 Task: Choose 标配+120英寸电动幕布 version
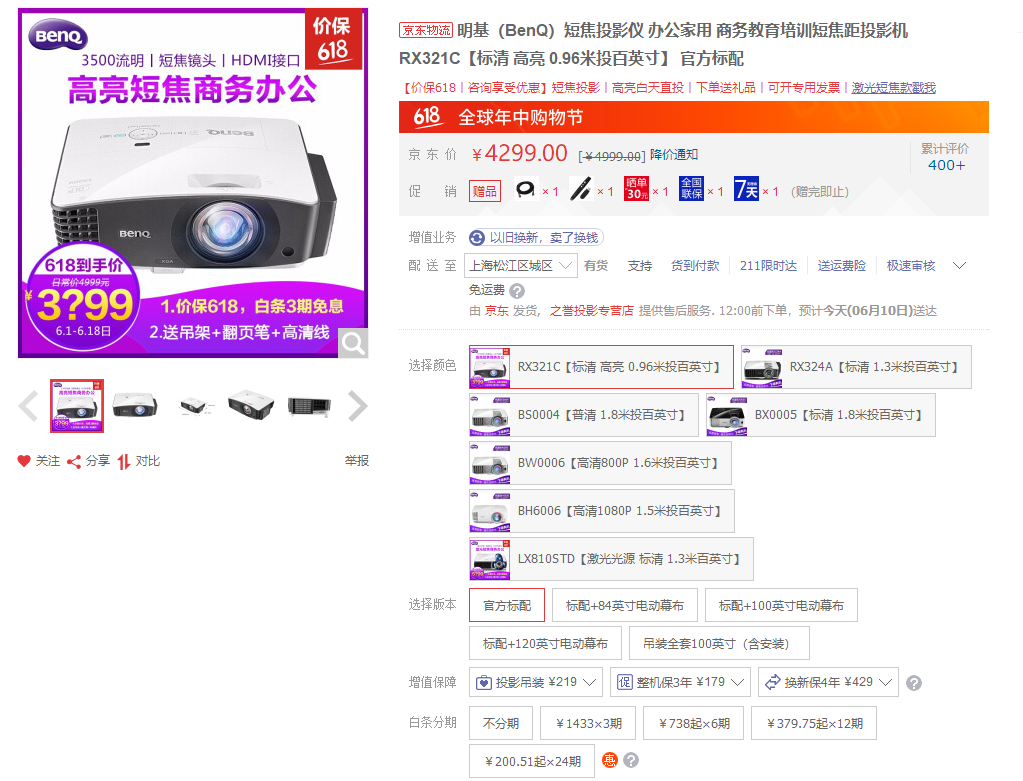545,643
